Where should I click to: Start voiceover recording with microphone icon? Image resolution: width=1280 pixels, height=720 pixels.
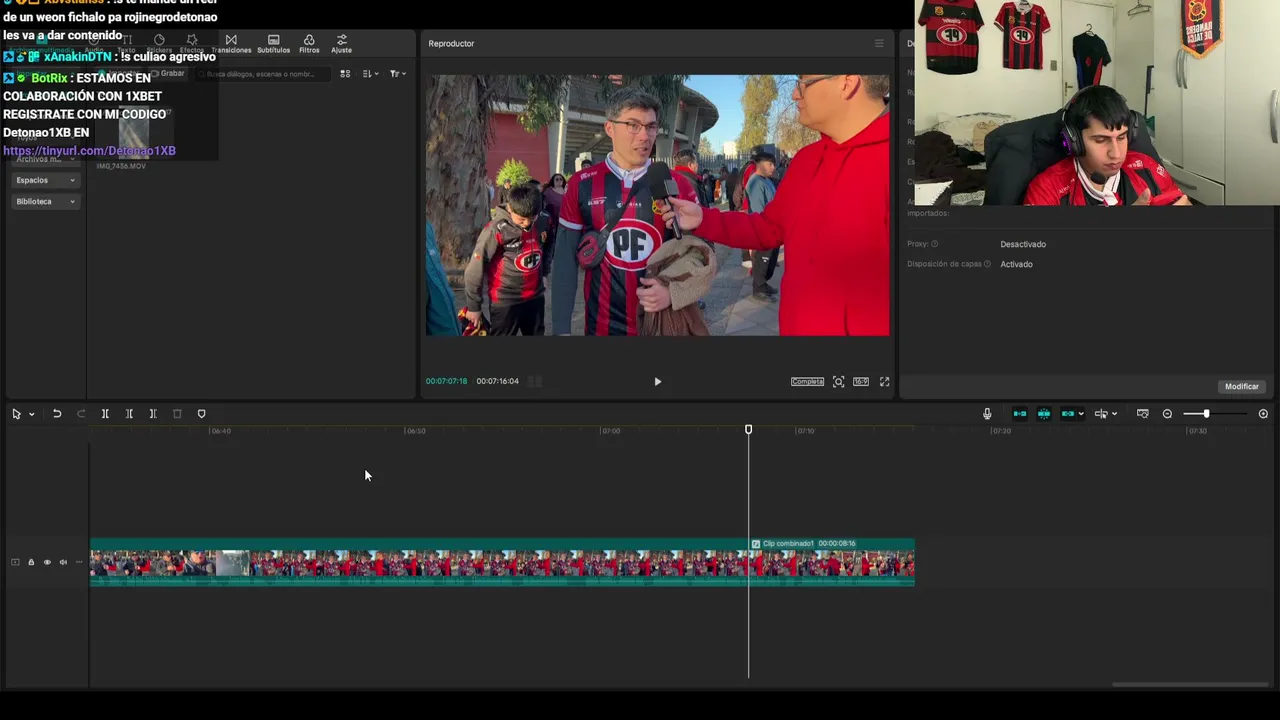(x=987, y=414)
